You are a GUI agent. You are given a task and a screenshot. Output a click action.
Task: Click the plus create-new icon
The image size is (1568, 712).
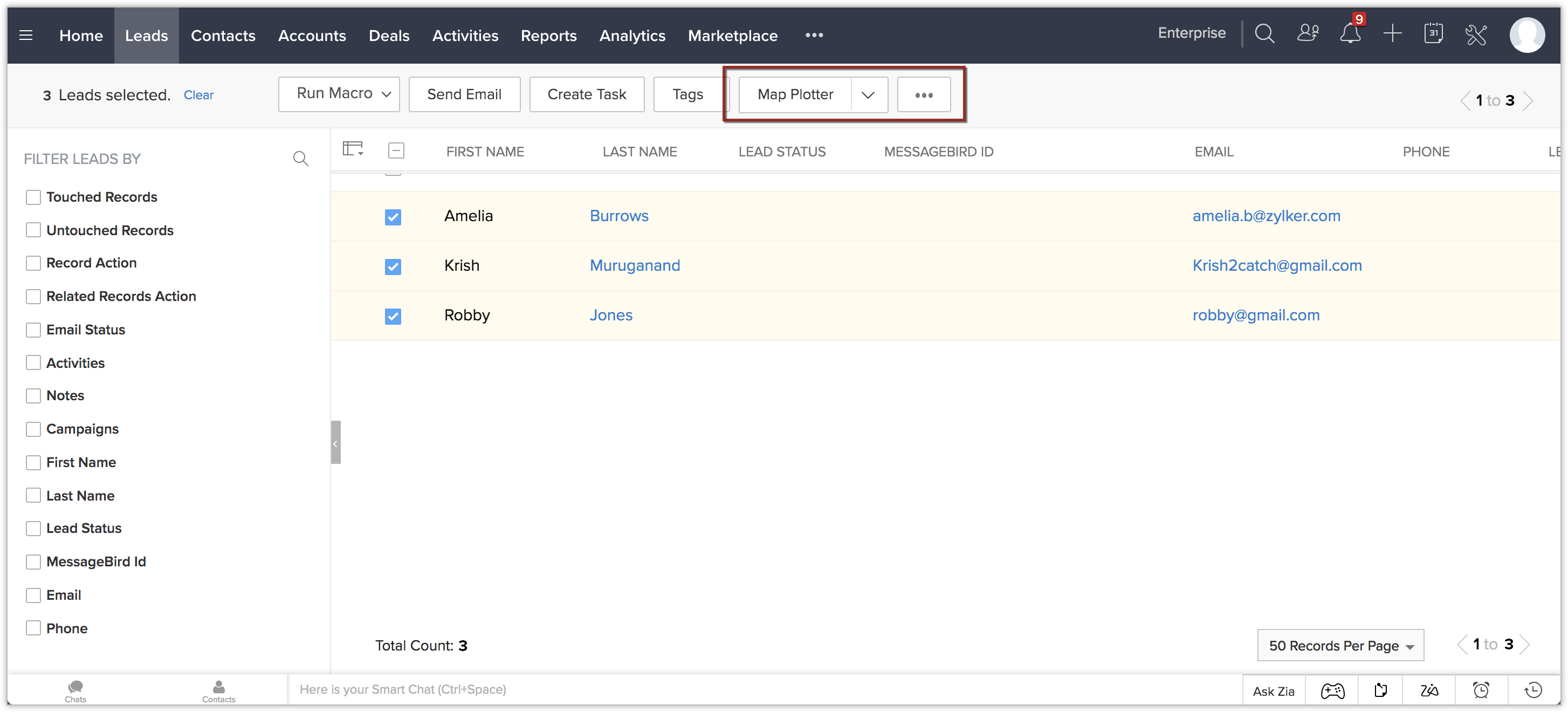1392,34
